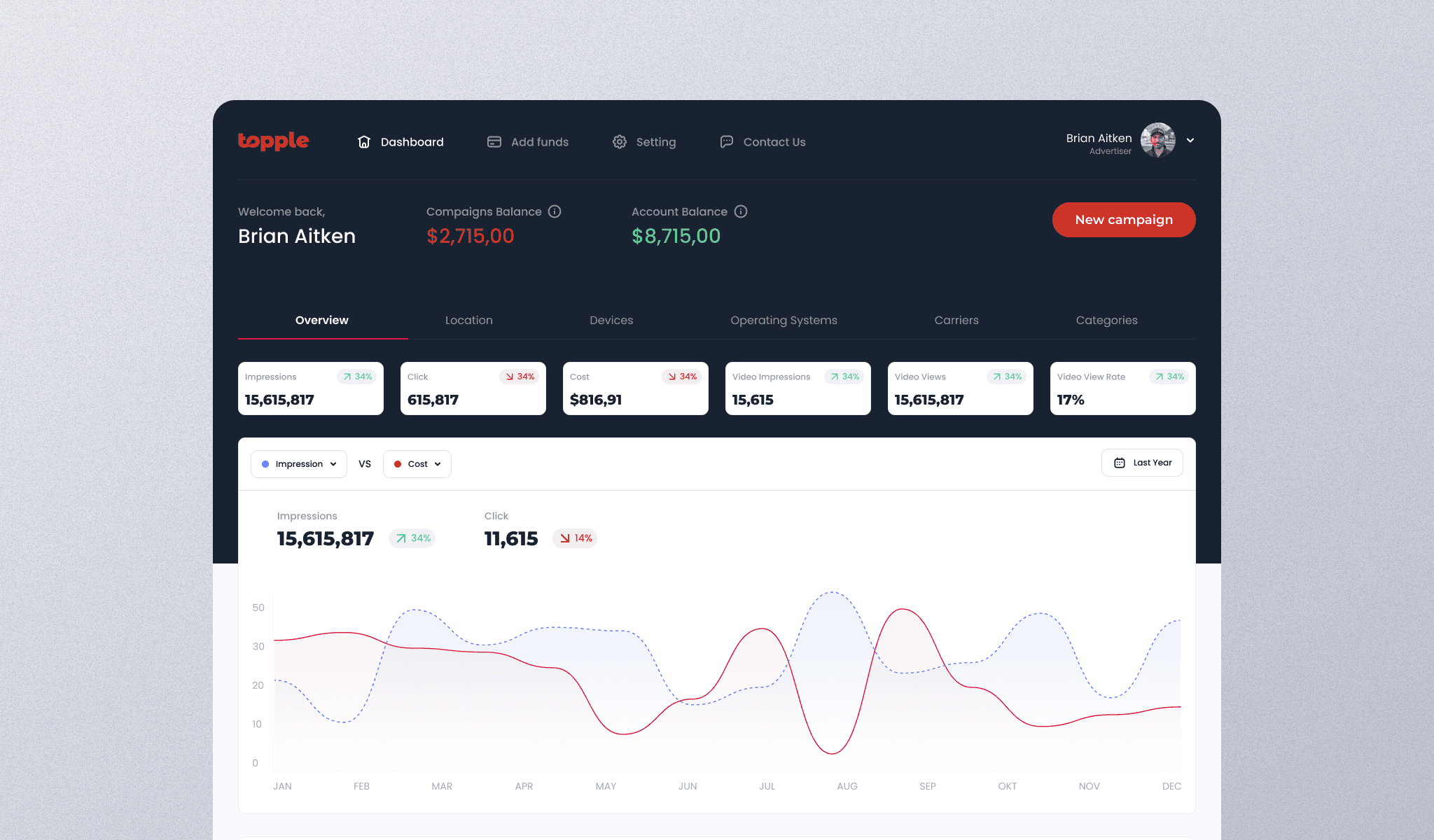Click info icon beside Account Balance
Image resolution: width=1434 pixels, height=840 pixels.
(741, 211)
